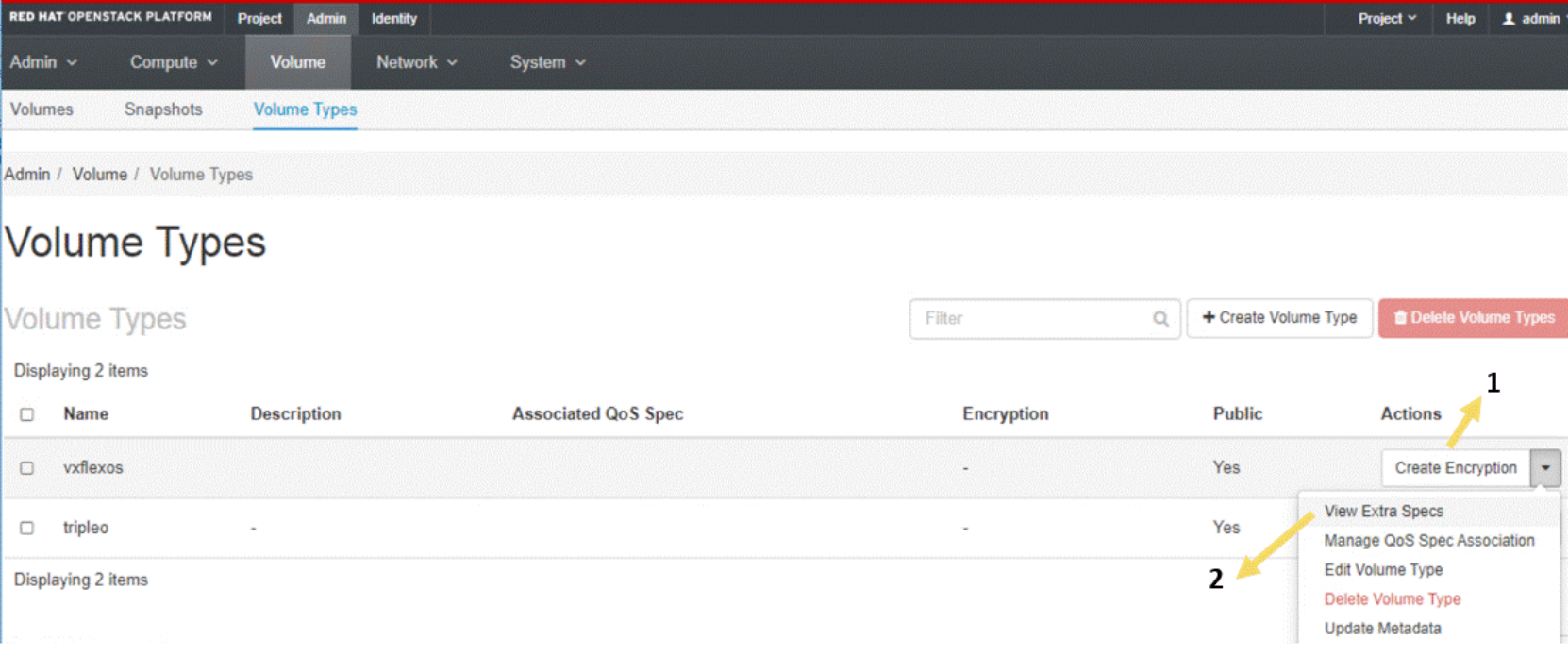Click the Create Volume Type button
This screenshot has height=656, width=1568.
pyautogui.click(x=1279, y=318)
